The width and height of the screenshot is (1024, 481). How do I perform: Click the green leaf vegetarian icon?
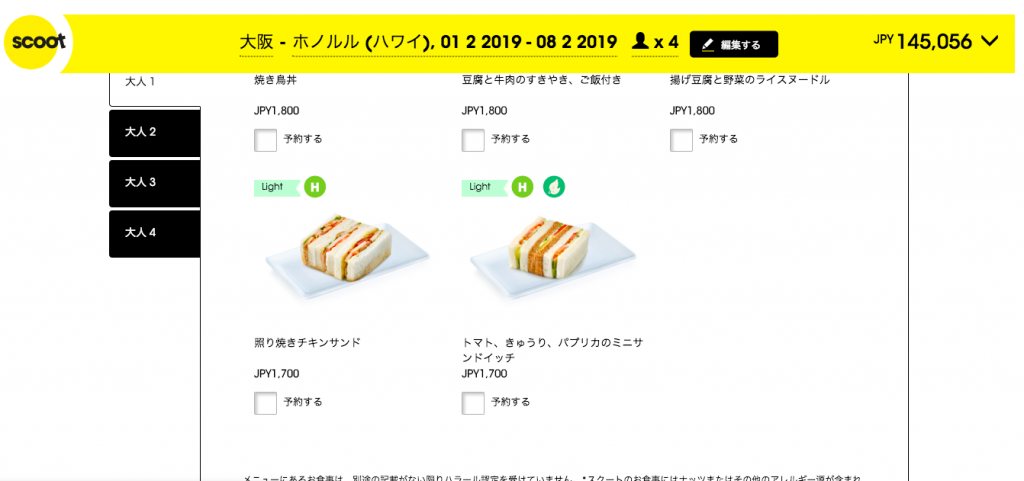tap(554, 187)
